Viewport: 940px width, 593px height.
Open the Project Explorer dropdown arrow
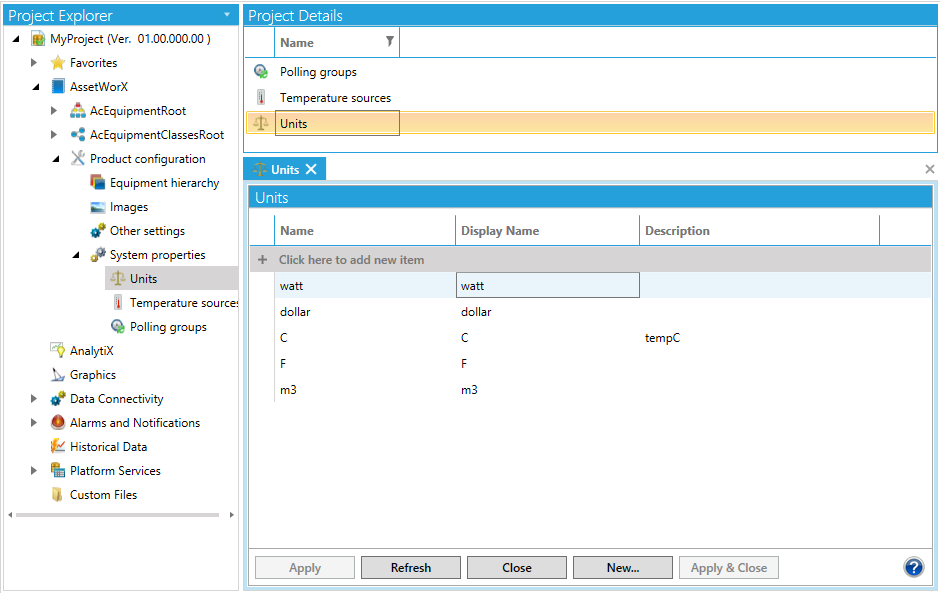[x=227, y=15]
